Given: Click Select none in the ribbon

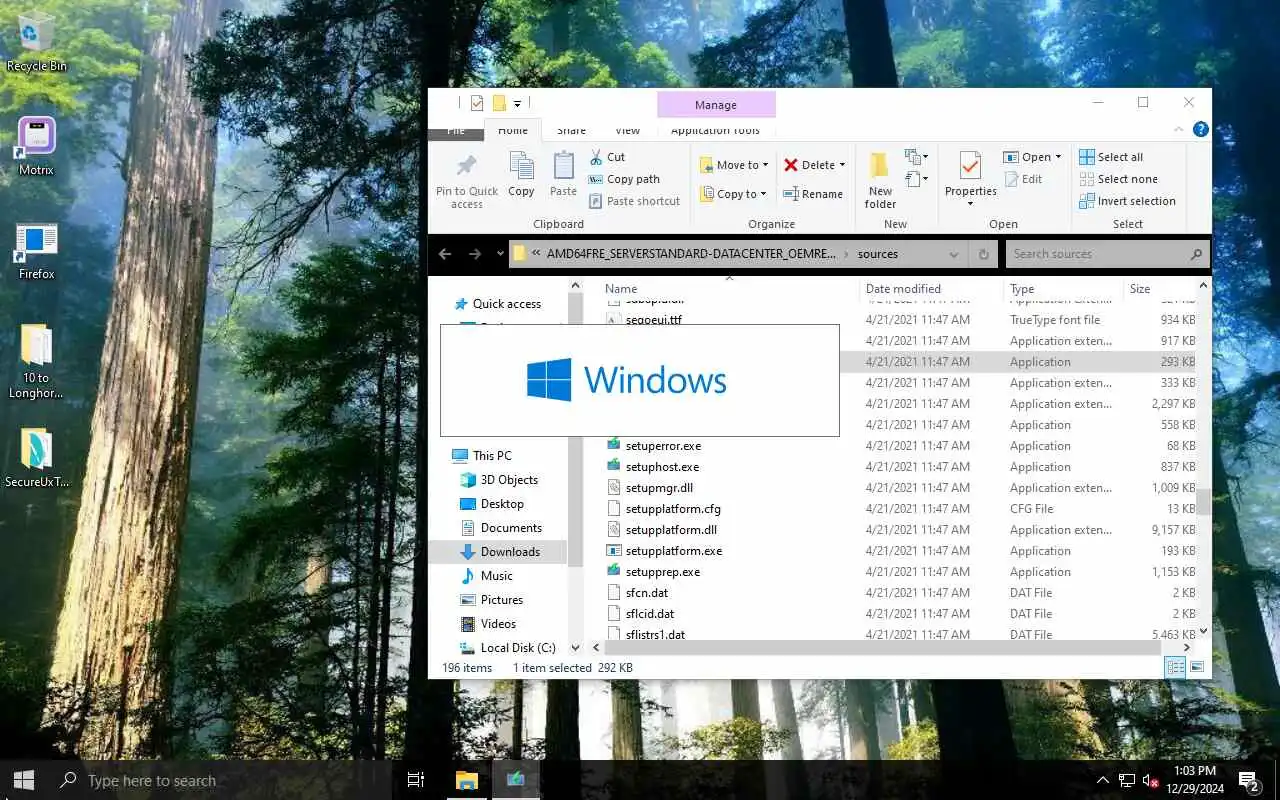Looking at the screenshot, I should click(x=1118, y=179).
